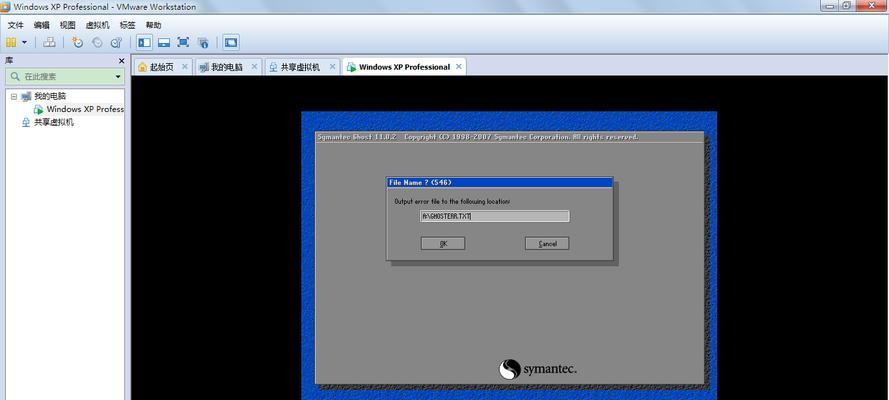The image size is (889, 400).
Task: Open the 视图 menu
Action: click(67, 25)
